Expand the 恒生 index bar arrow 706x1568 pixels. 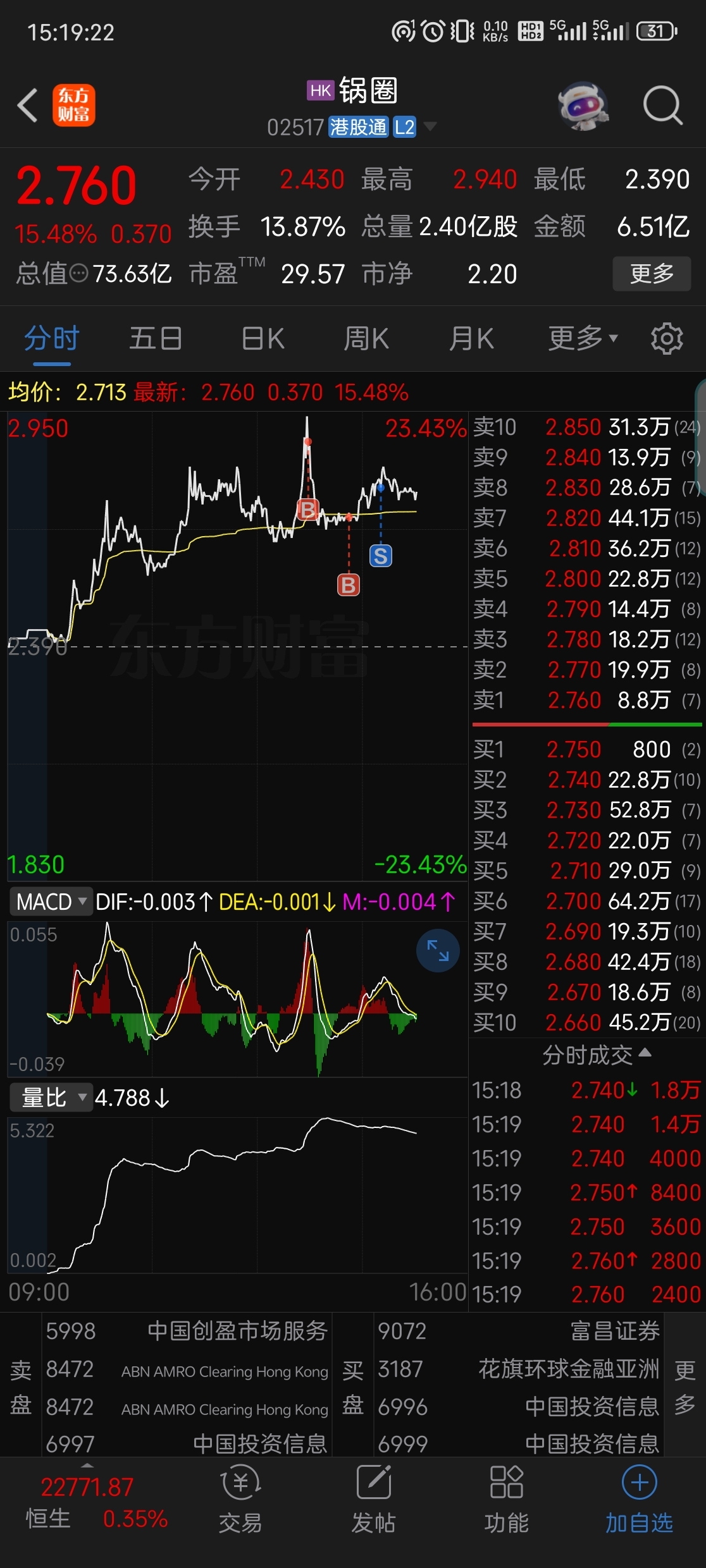pyautogui.click(x=87, y=1466)
